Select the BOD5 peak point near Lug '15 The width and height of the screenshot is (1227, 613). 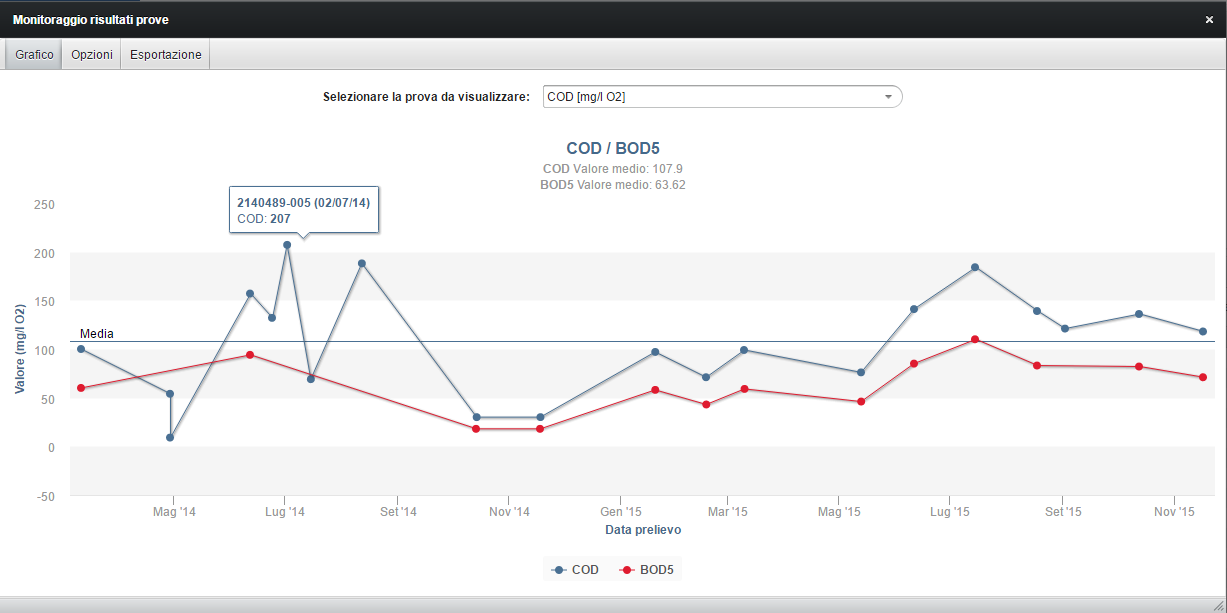(x=975, y=339)
